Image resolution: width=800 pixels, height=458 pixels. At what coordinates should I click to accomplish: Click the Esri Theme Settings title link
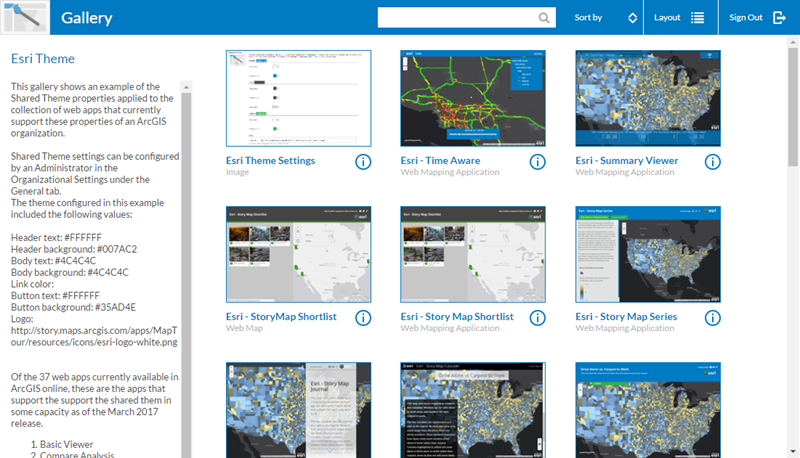[x=270, y=161]
